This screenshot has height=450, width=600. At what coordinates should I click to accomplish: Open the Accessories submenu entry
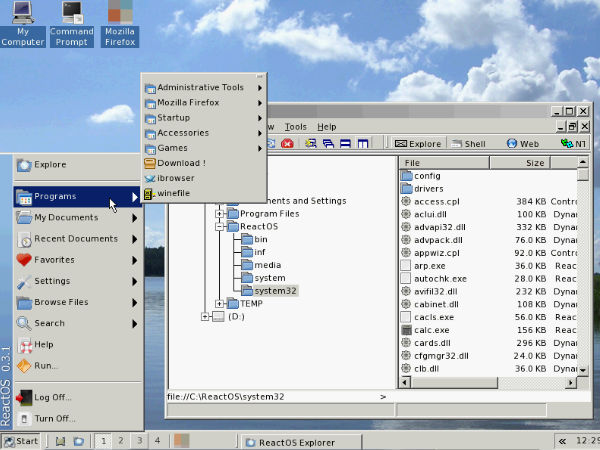(182, 132)
